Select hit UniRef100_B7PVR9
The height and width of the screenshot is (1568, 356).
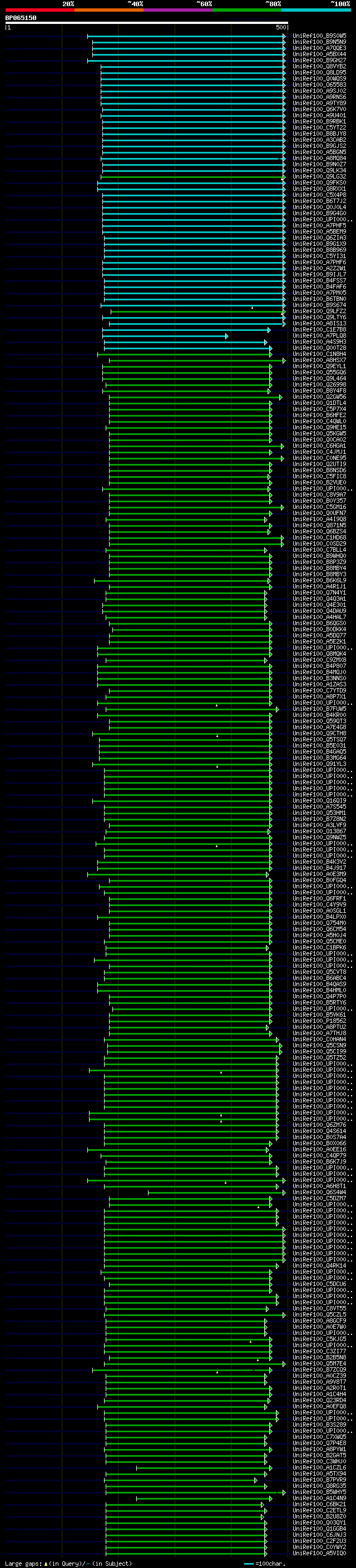pos(319,1480)
